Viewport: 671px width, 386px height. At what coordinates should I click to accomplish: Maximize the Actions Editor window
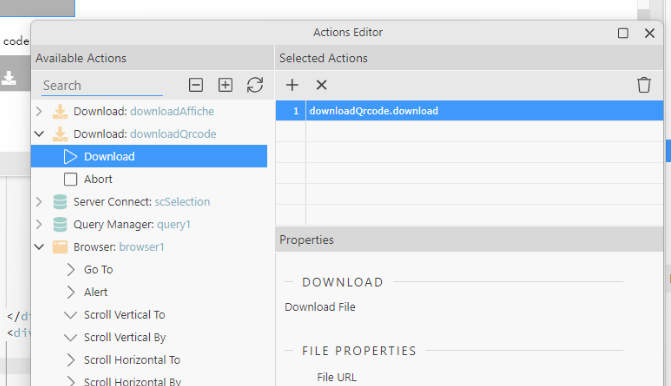click(x=623, y=33)
